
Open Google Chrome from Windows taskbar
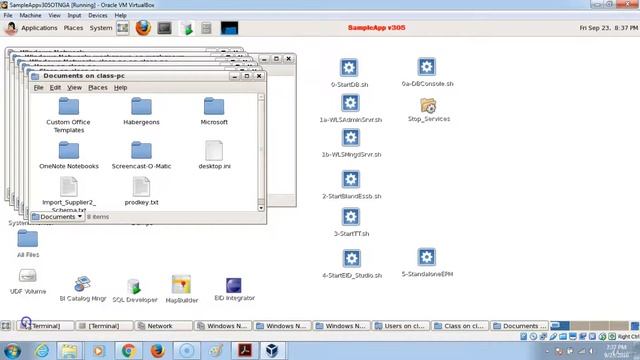coord(128,351)
